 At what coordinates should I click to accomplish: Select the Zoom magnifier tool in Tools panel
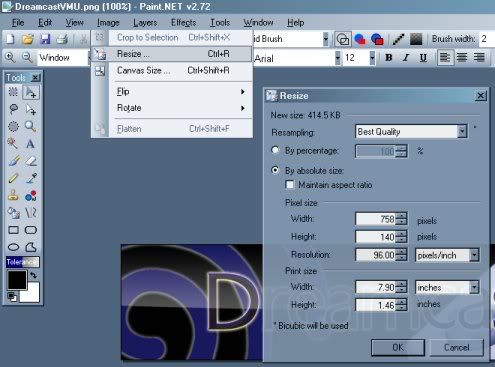(31, 126)
